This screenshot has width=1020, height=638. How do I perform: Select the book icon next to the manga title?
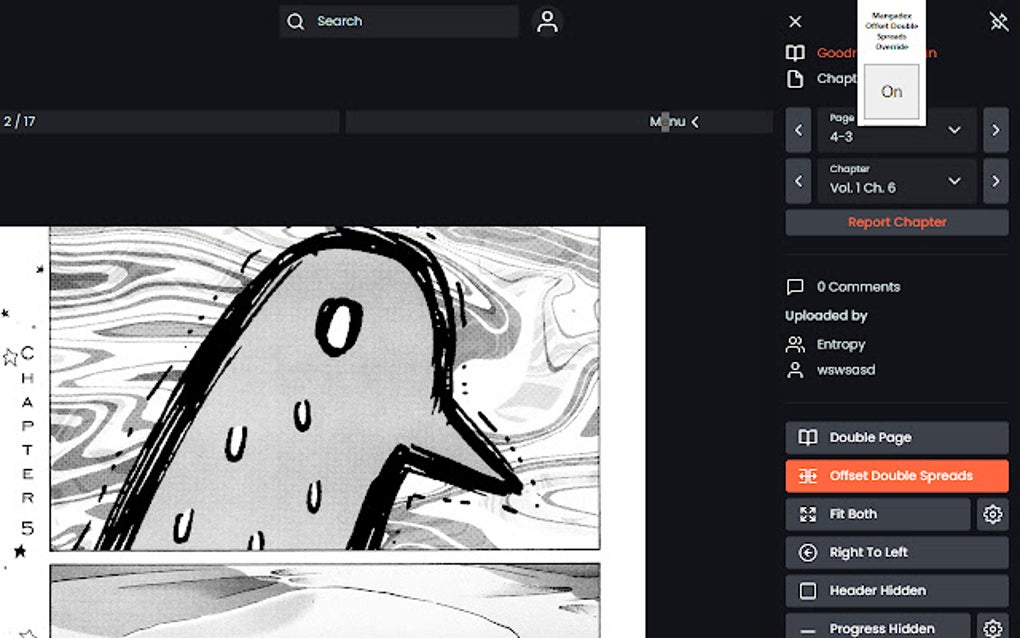795,52
